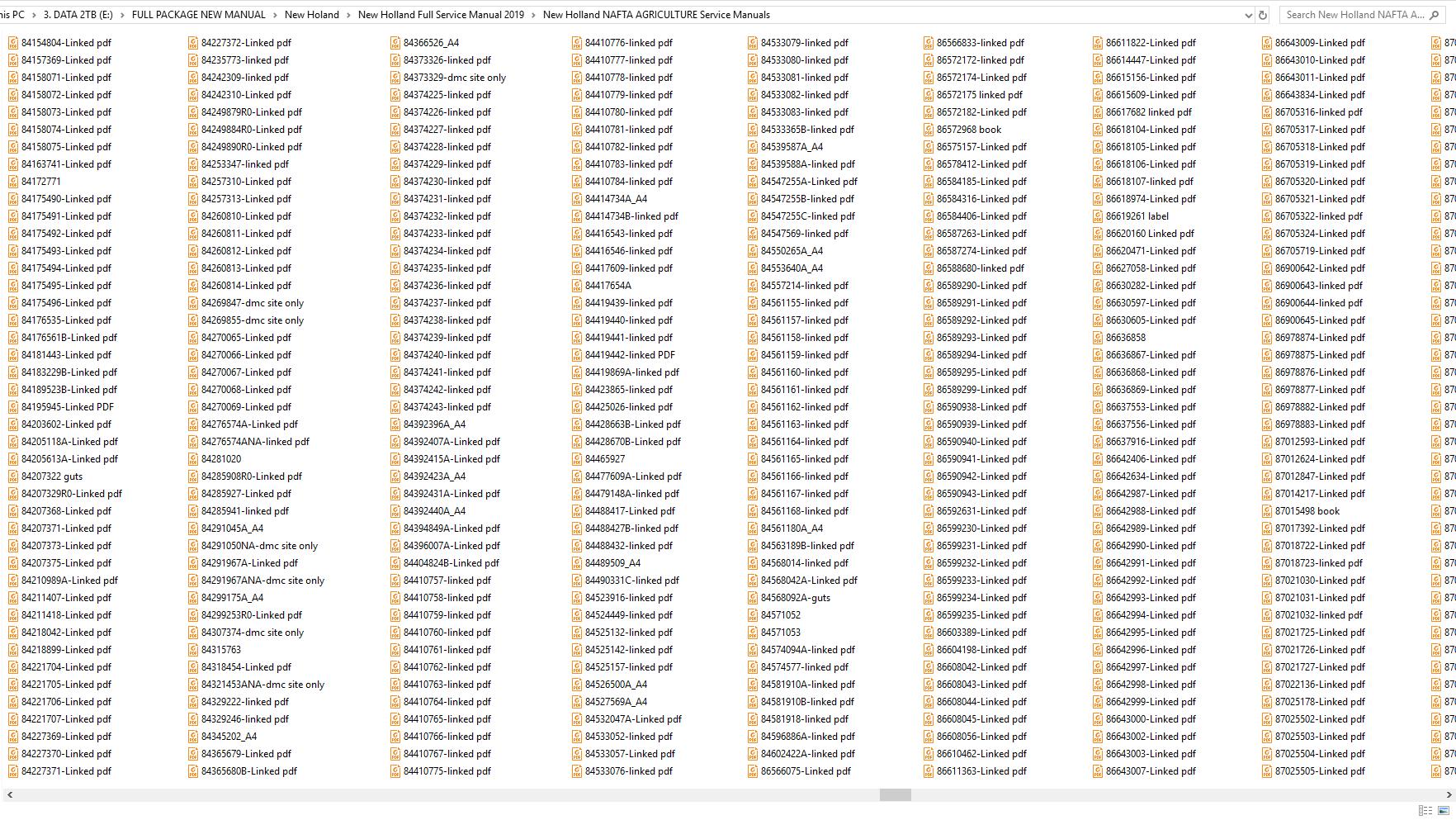The height and width of the screenshot is (820, 1456).
Task: Select file name '86572175 linked pdf'
Action: pyautogui.click(x=979, y=95)
